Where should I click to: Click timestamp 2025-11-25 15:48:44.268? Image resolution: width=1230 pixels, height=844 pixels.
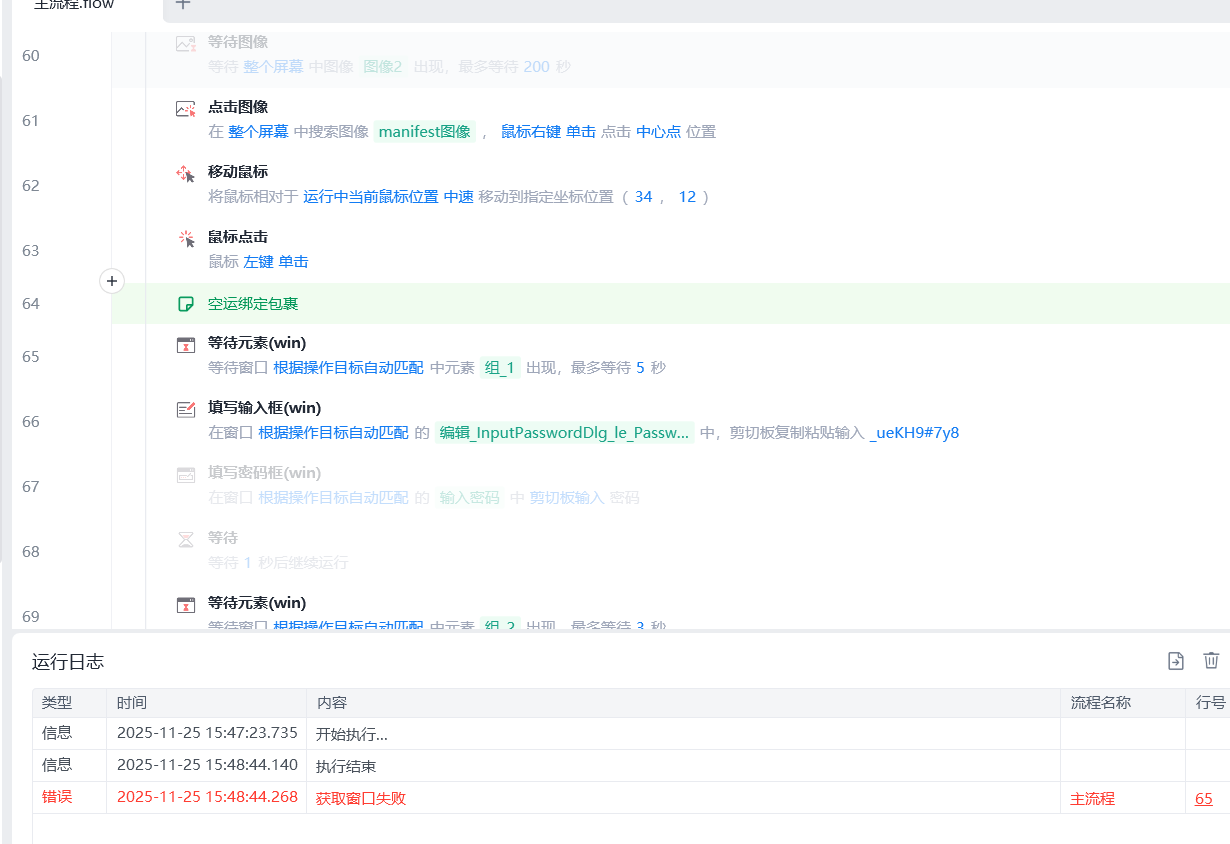207,797
